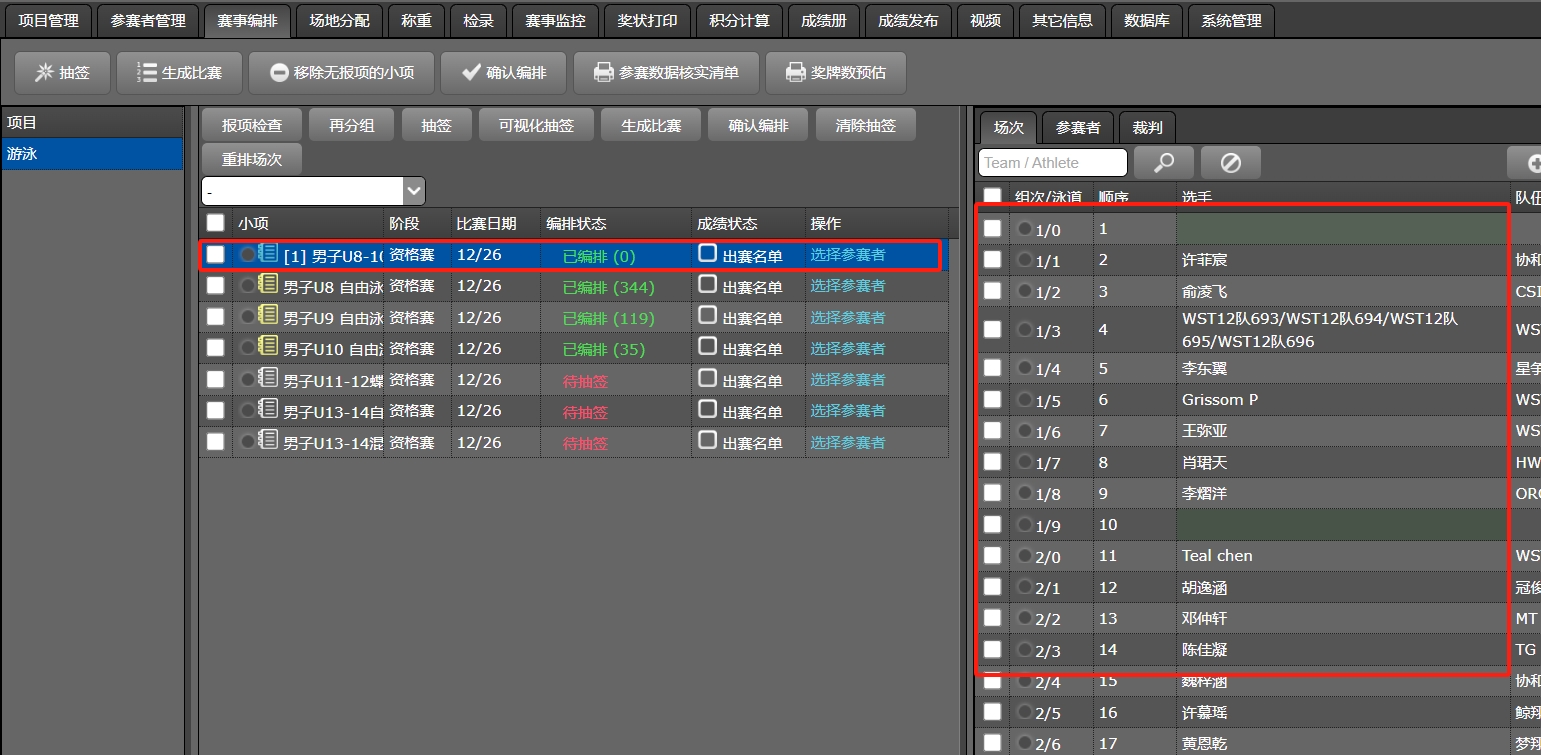
Task: Click the 参赛数据核实清单 printer button
Action: 666,73
